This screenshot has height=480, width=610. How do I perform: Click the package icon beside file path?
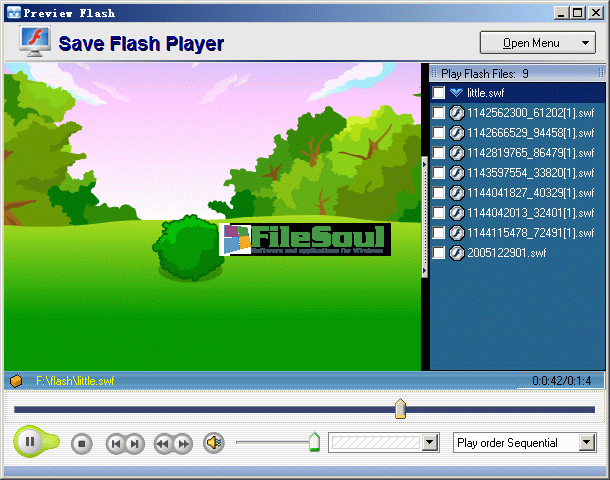[x=16, y=381]
